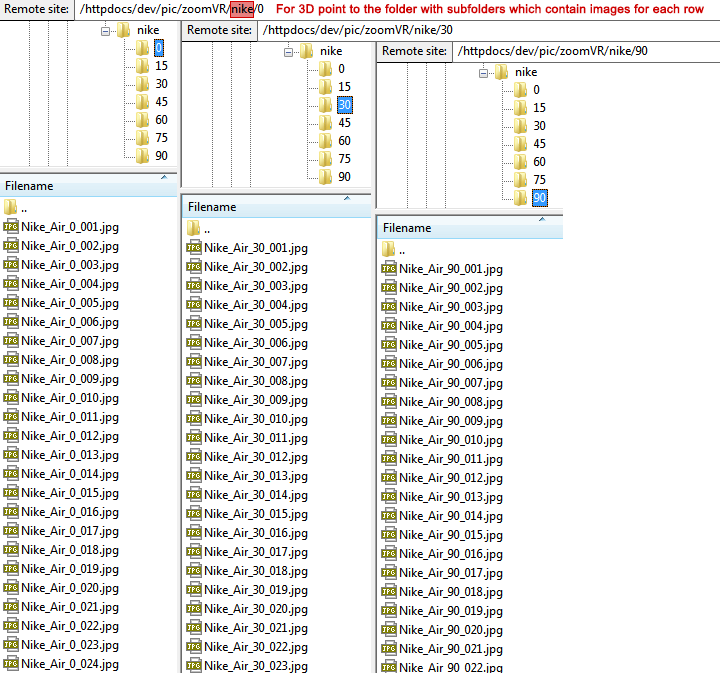The height and width of the screenshot is (673, 720).
Task: Click the nike folder icon in left tree
Action: point(124,30)
